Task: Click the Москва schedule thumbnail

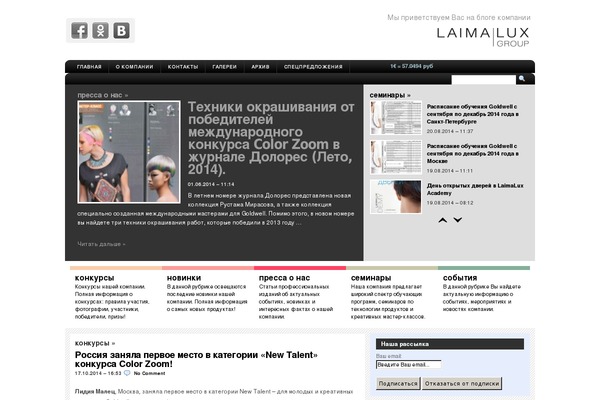Action: (396, 157)
